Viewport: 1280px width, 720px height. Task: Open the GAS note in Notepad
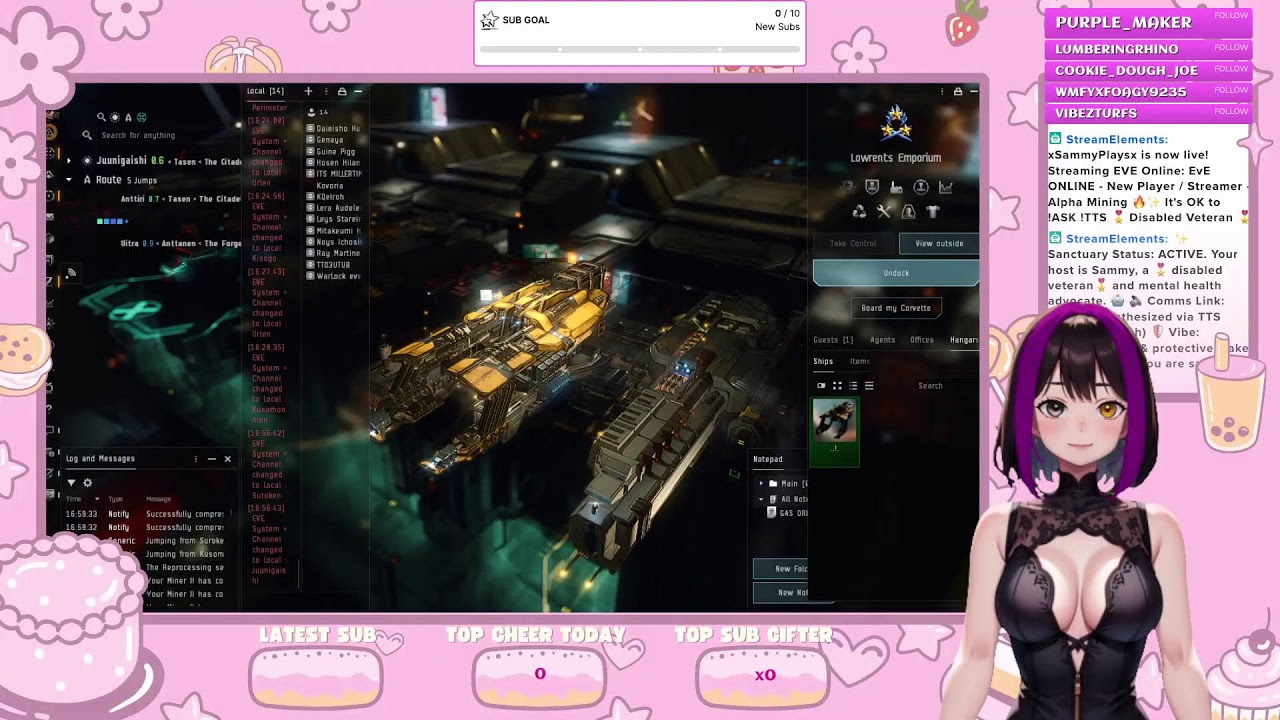pyautogui.click(x=787, y=513)
